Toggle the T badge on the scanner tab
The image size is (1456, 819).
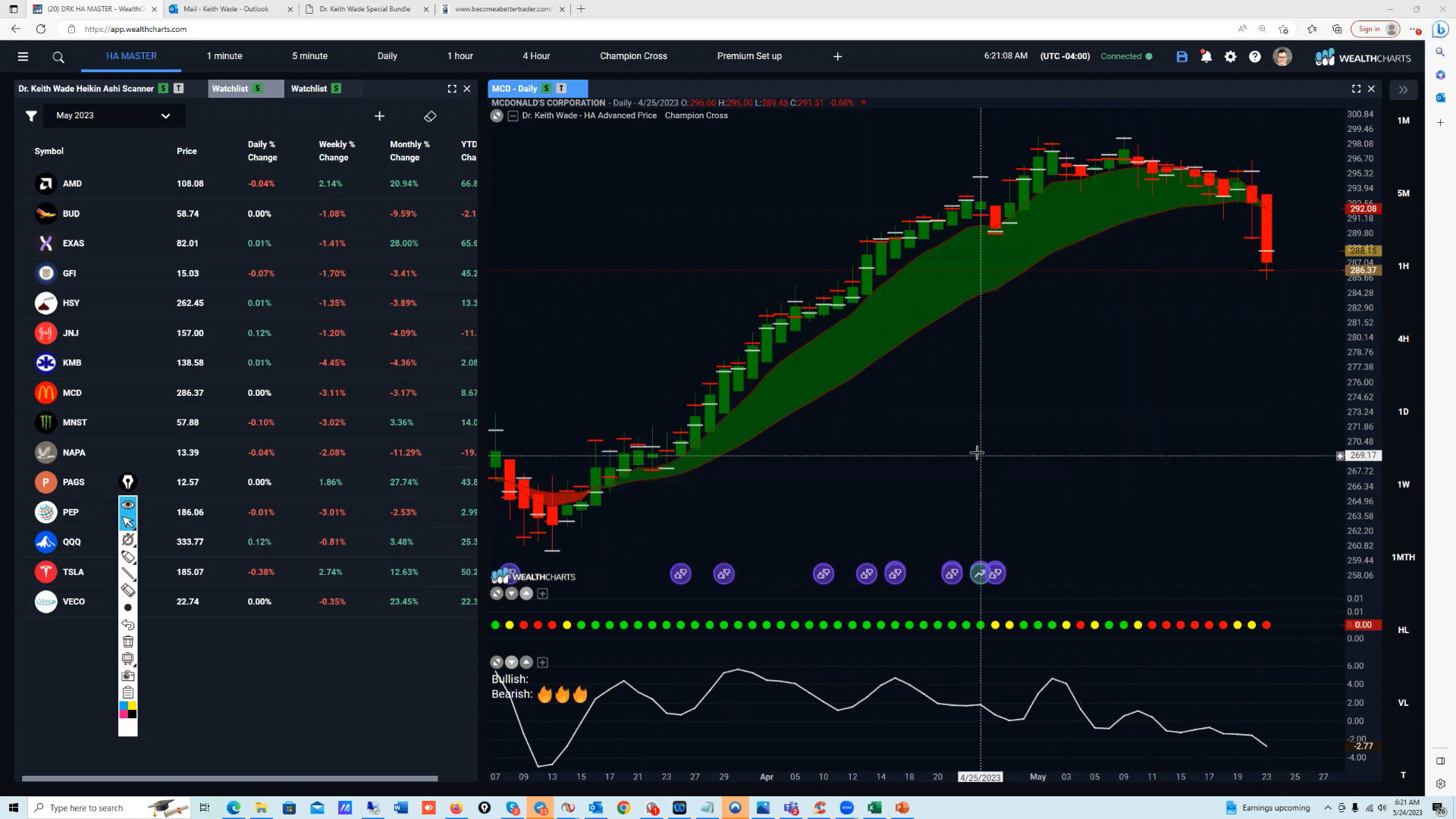pyautogui.click(x=179, y=89)
